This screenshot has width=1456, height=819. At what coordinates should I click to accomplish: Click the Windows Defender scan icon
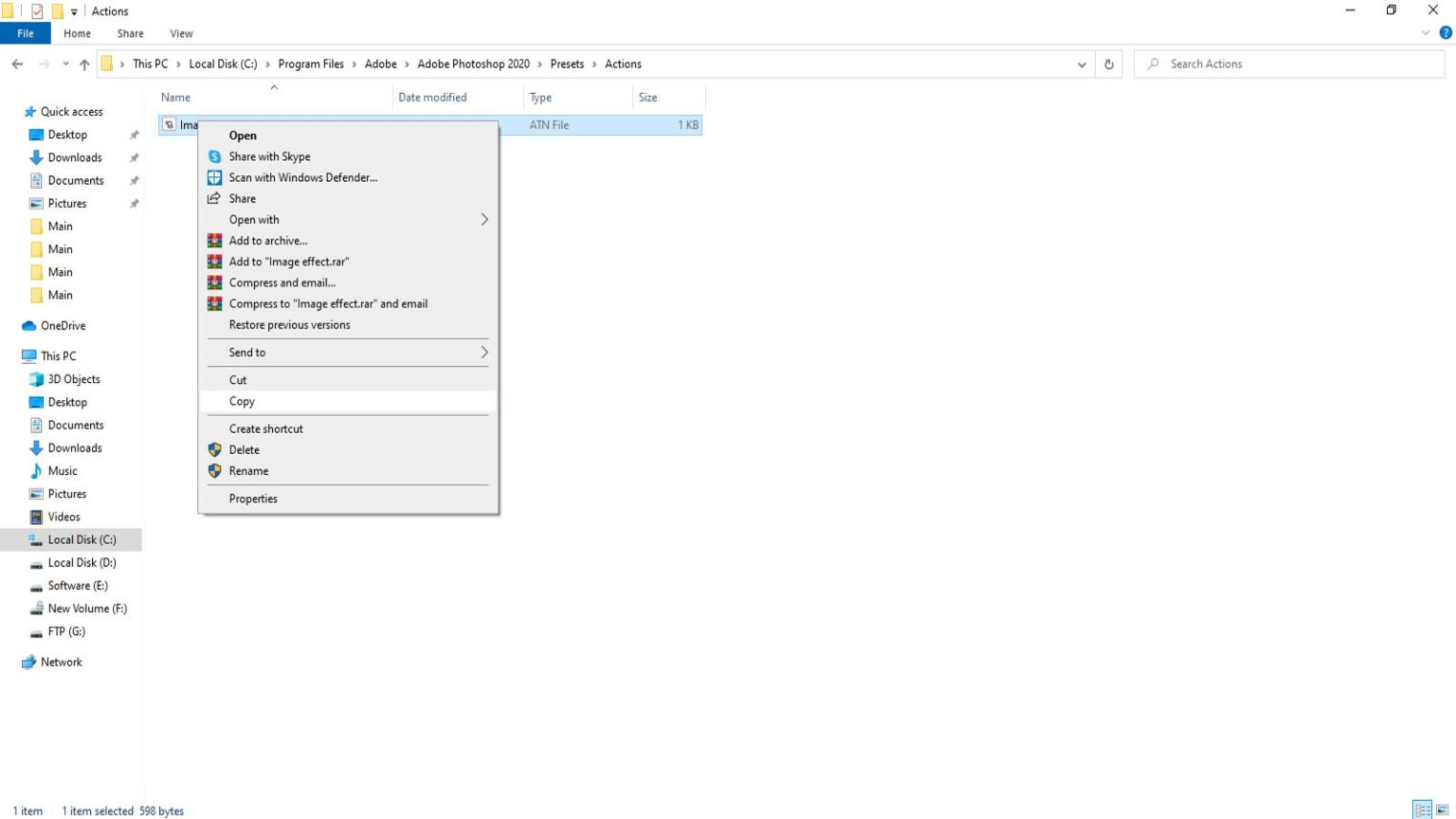(x=214, y=177)
